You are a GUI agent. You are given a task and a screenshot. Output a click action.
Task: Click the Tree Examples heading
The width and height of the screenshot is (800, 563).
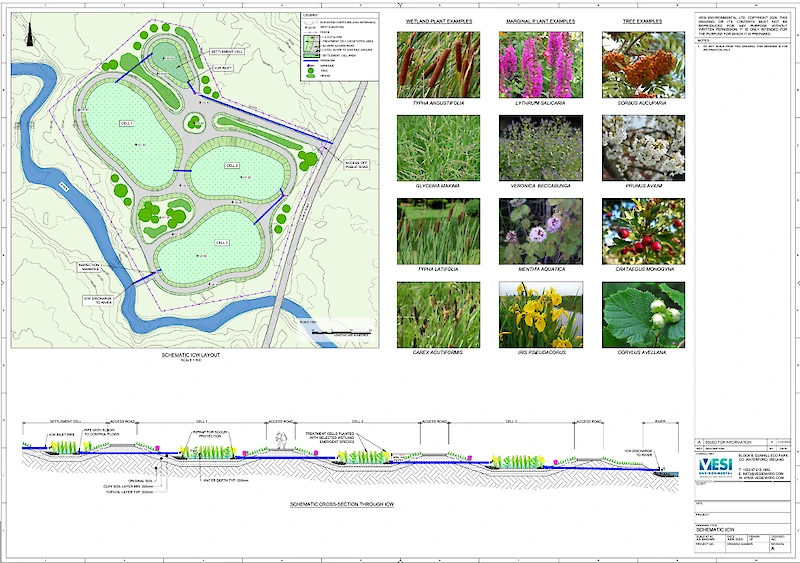pos(642,21)
